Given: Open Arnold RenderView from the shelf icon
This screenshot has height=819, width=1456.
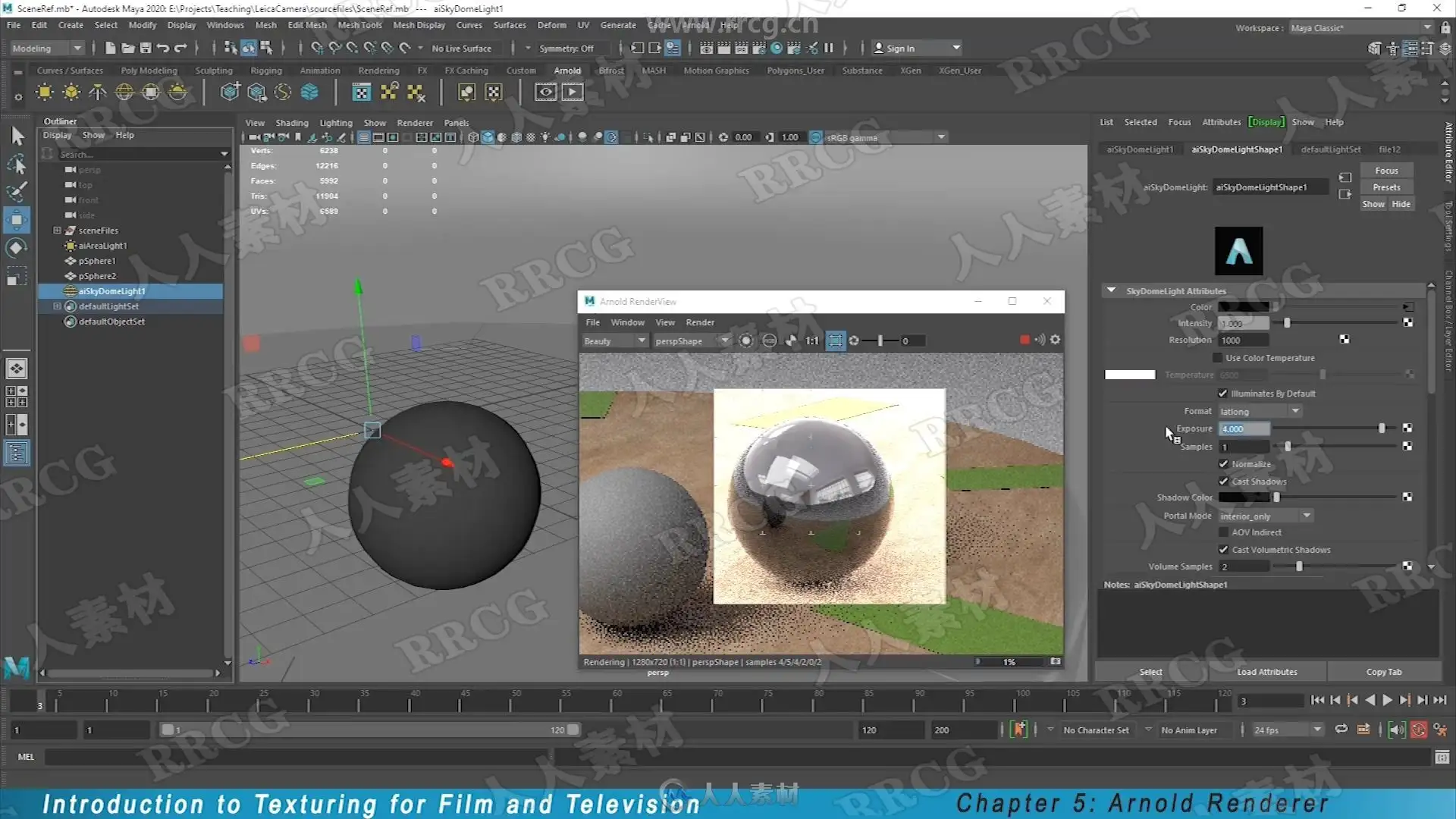Looking at the screenshot, I should 546,93.
